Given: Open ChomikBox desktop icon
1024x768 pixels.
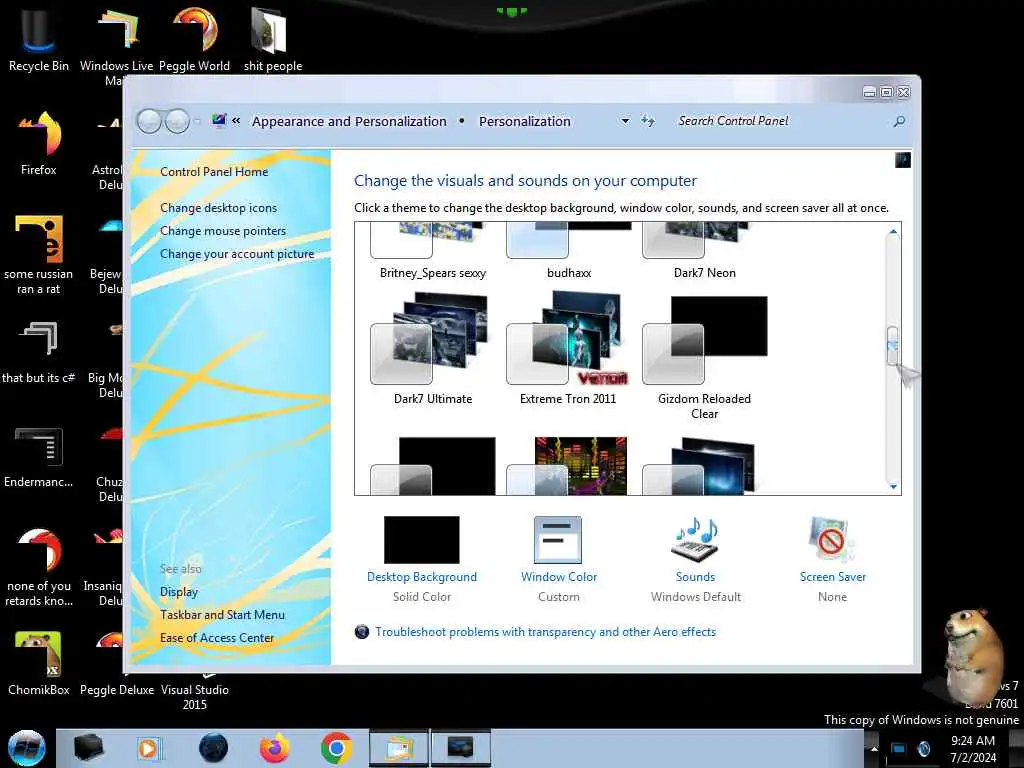Looking at the screenshot, I should [39, 663].
